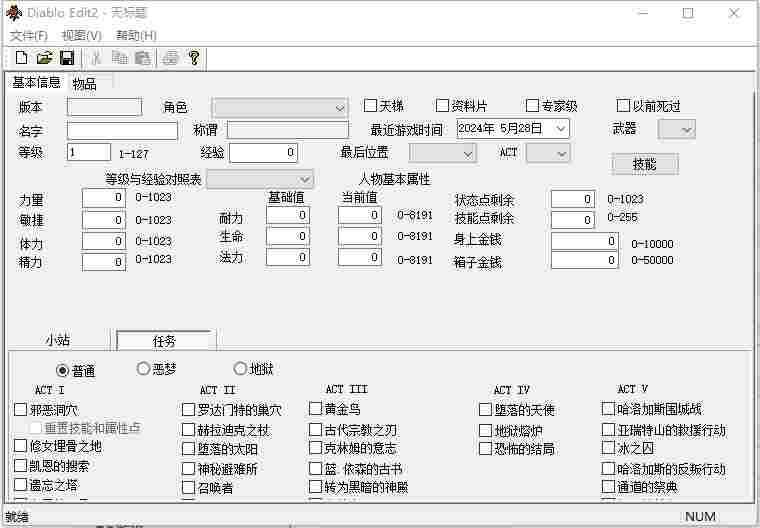
Task: Check the 冰之囚 quest
Action: [x=608, y=448]
